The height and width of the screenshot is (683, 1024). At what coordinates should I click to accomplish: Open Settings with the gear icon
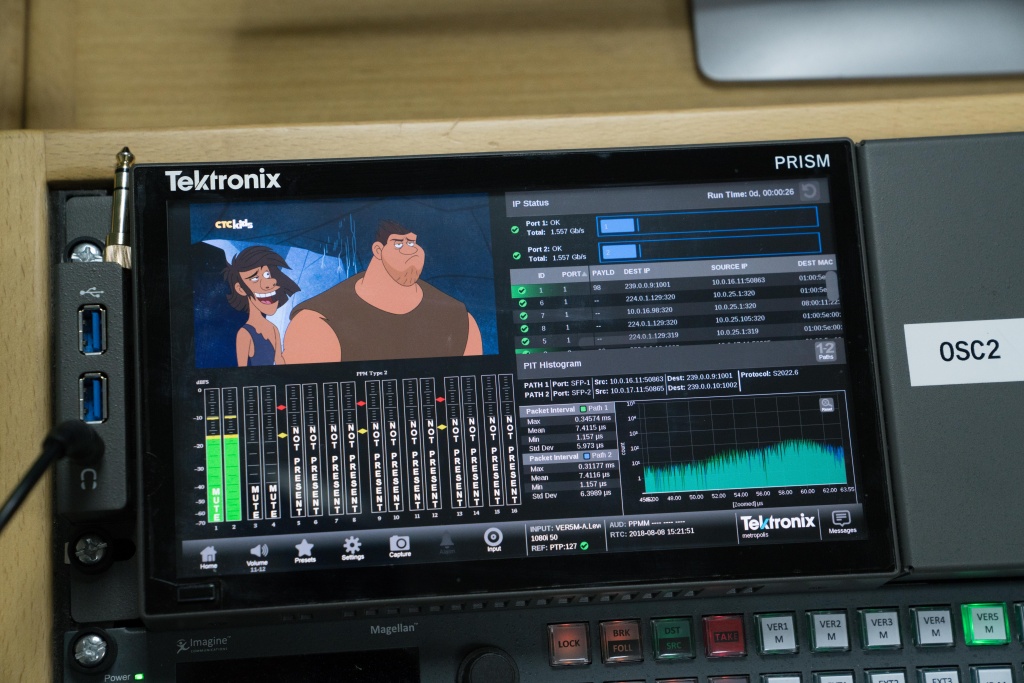[x=352, y=548]
